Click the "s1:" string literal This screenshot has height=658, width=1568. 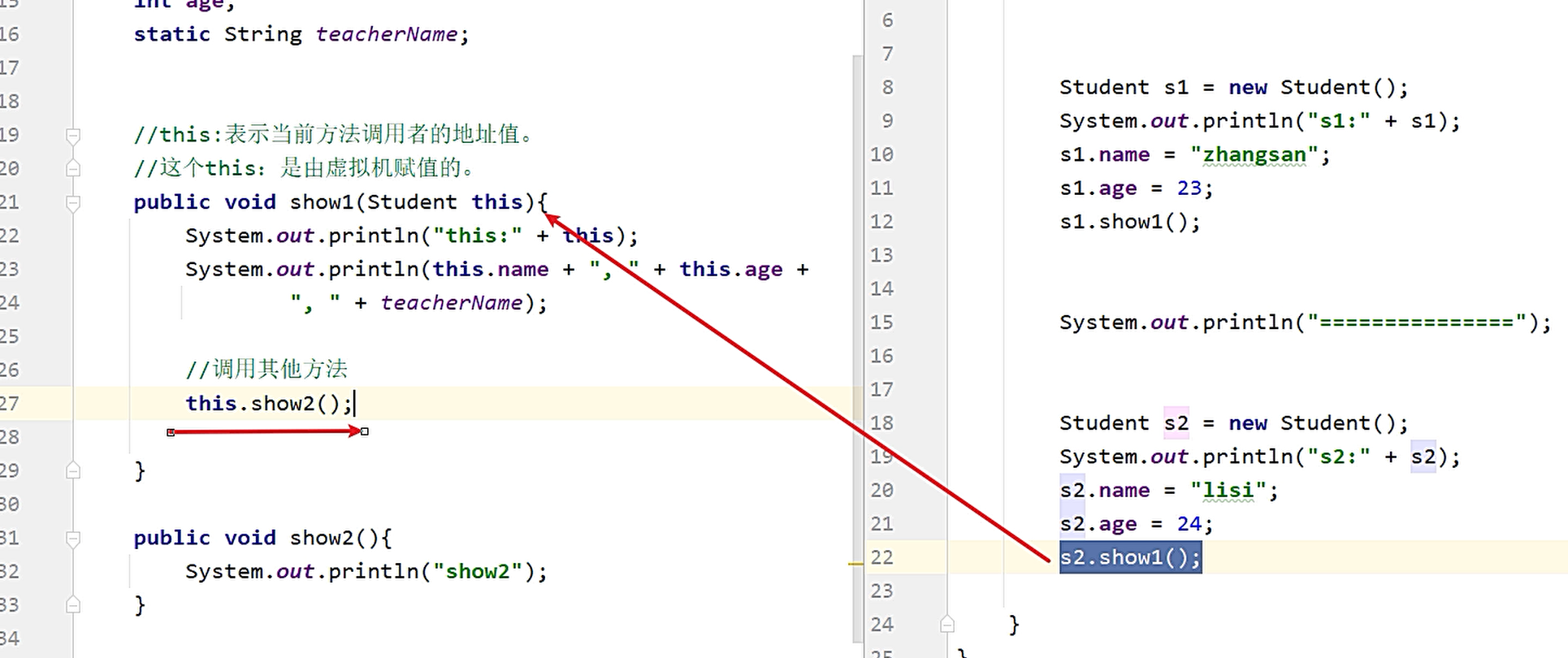pyautogui.click(x=1338, y=121)
